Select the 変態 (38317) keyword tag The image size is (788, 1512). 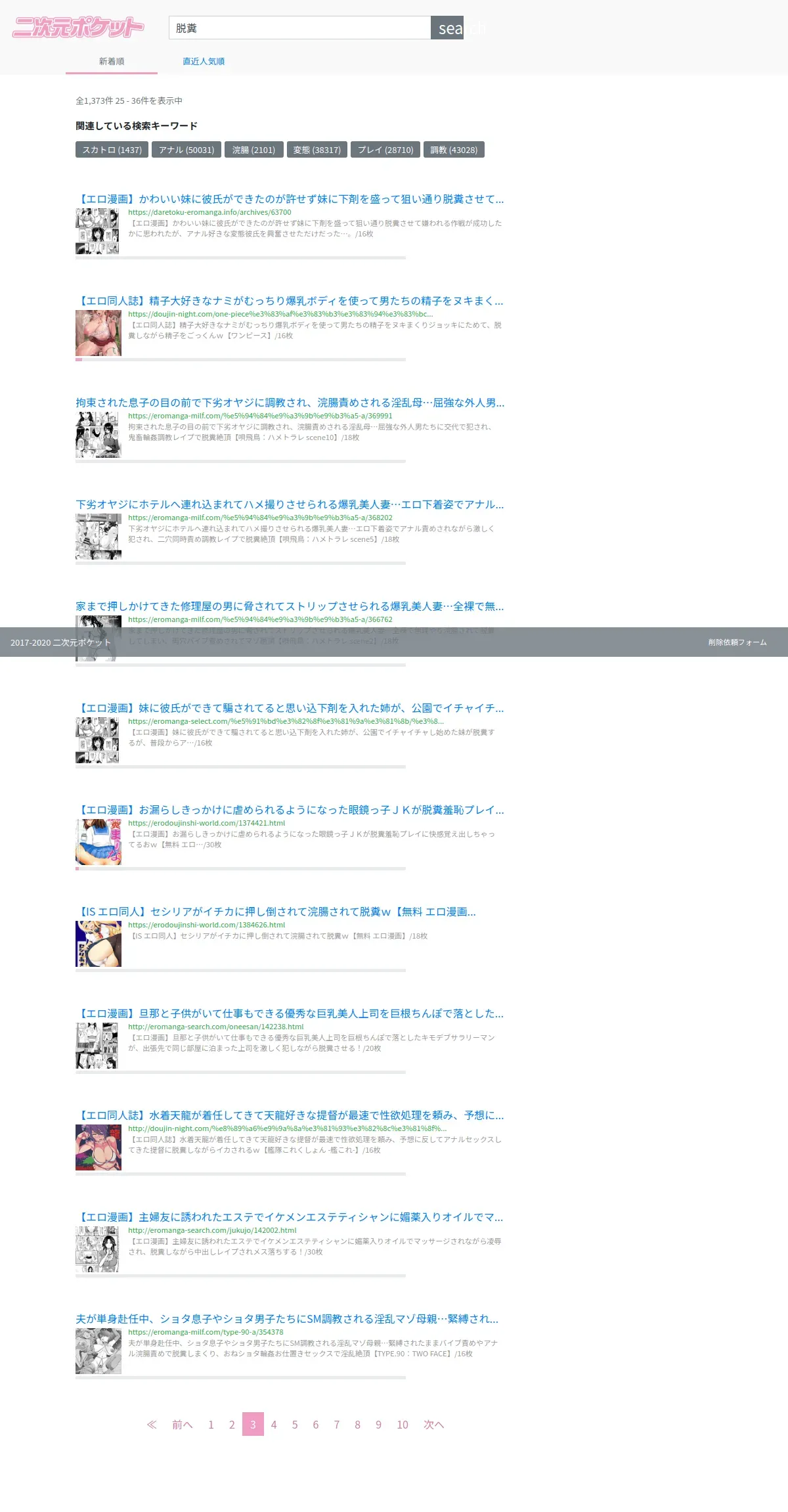click(x=317, y=150)
